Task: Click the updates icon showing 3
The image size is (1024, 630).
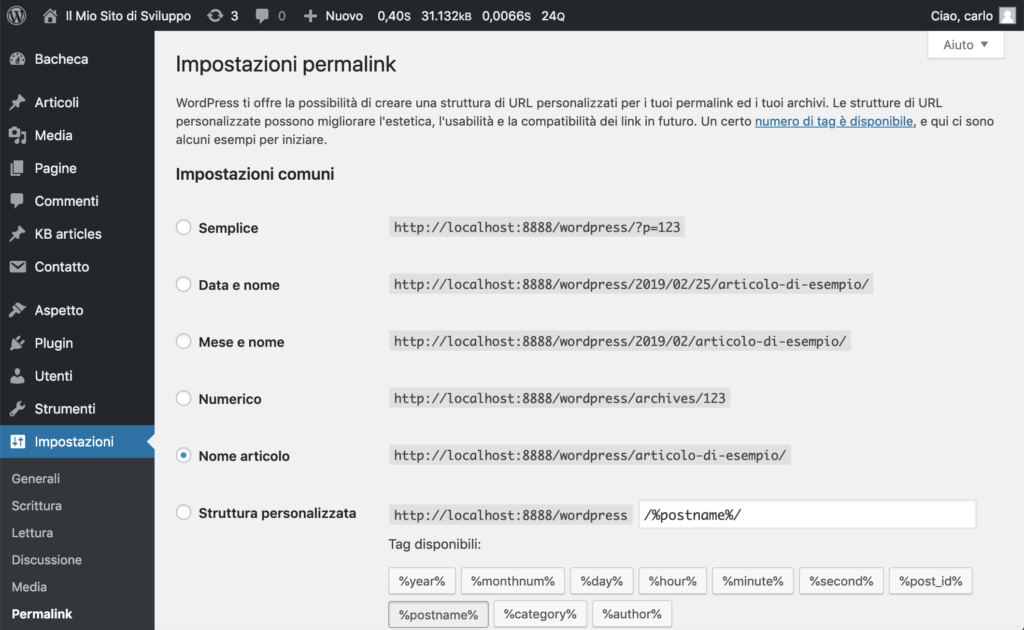Action: (215, 16)
